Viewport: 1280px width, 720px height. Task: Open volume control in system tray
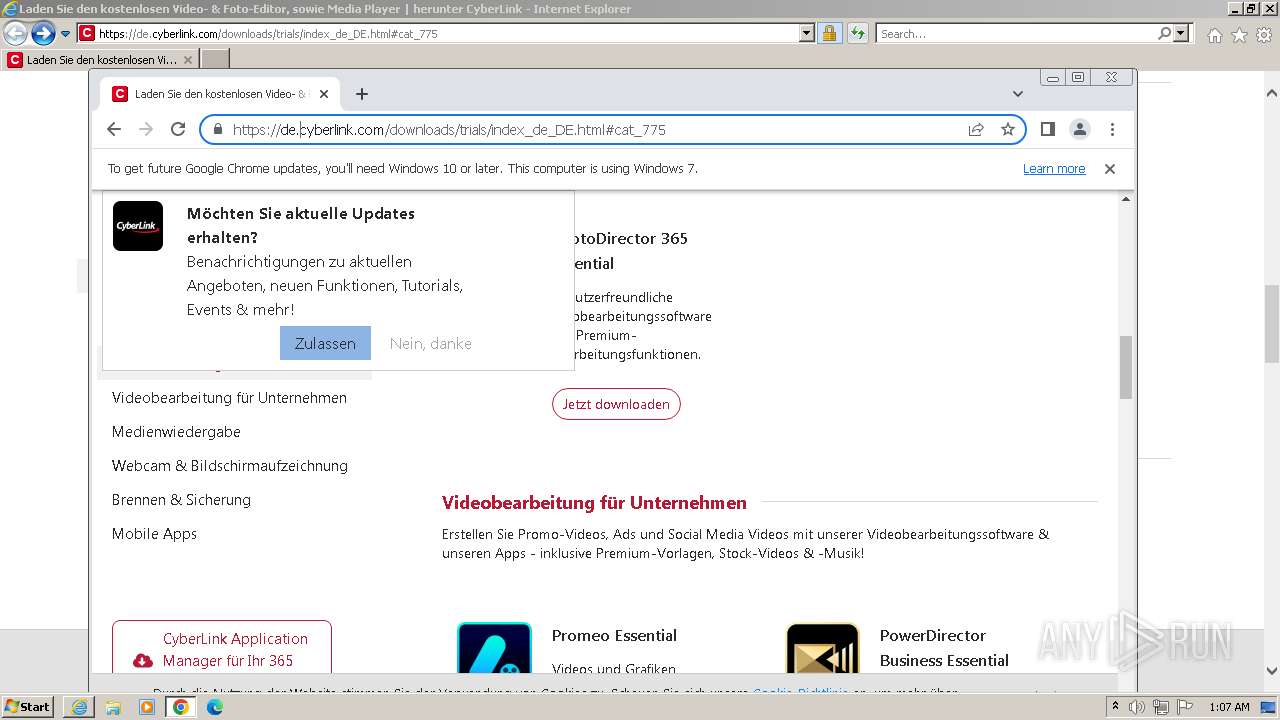click(x=1137, y=707)
